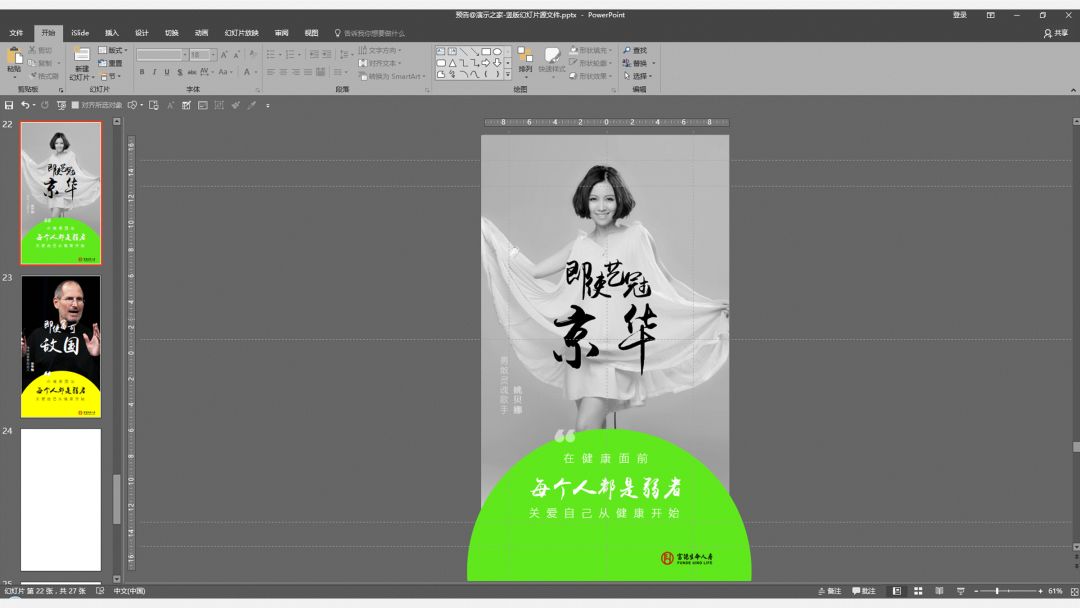Toggle Comments (批注) pane in status bar
1080x608 pixels.
click(864, 591)
